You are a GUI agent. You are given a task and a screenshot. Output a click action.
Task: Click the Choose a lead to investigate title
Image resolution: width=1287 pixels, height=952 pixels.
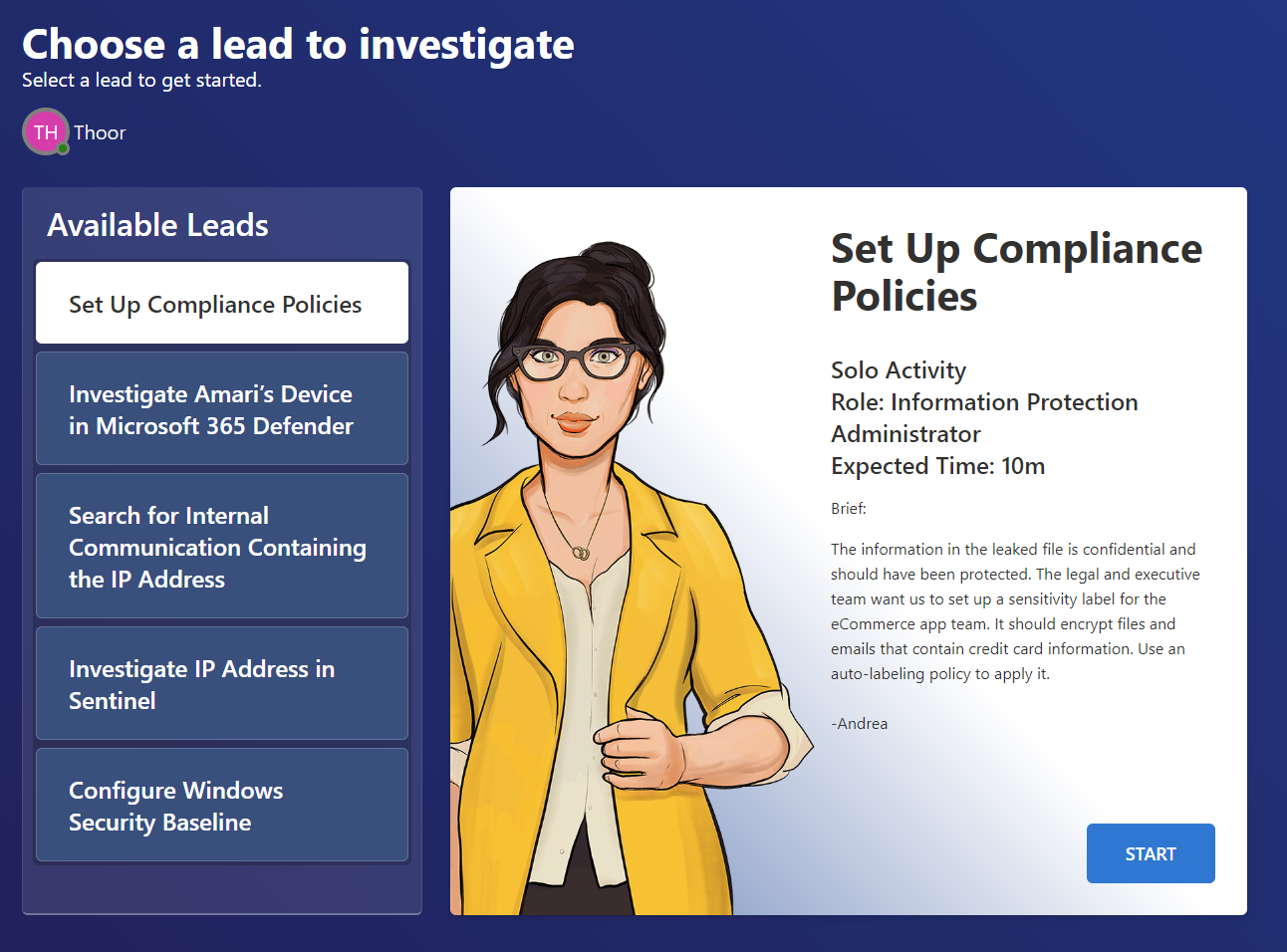coord(298,44)
